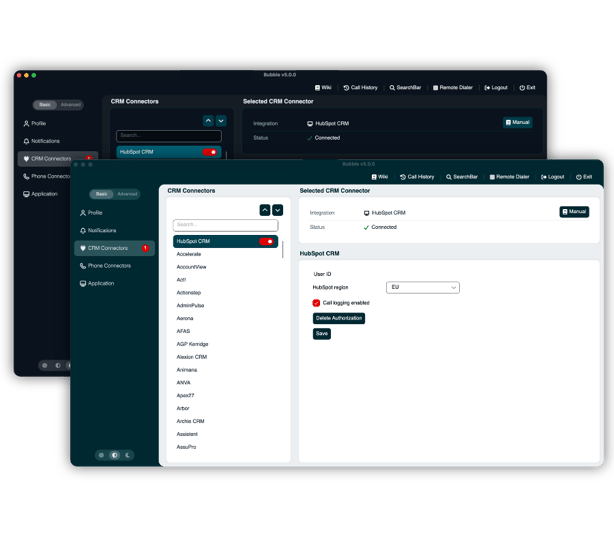This screenshot has height=536, width=614.
Task: Click Exit in the front window toolbar
Action: pyautogui.click(x=584, y=177)
